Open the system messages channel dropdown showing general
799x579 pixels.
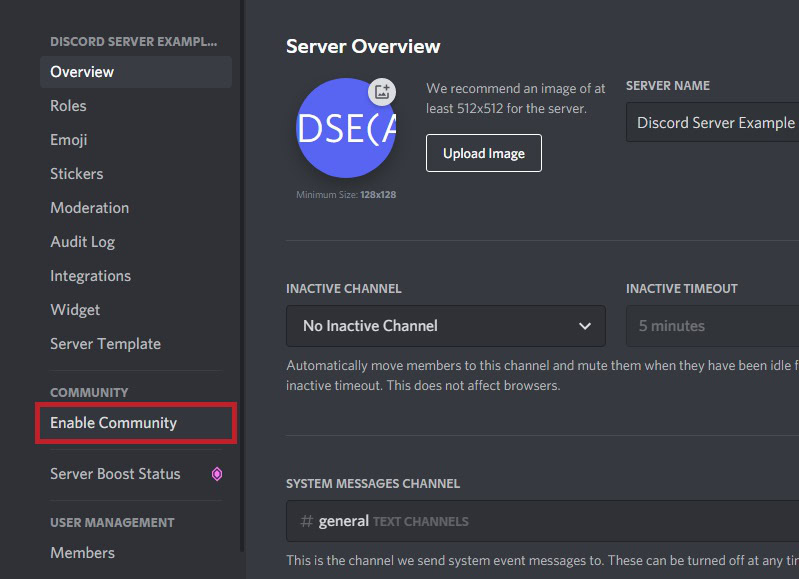tap(543, 521)
